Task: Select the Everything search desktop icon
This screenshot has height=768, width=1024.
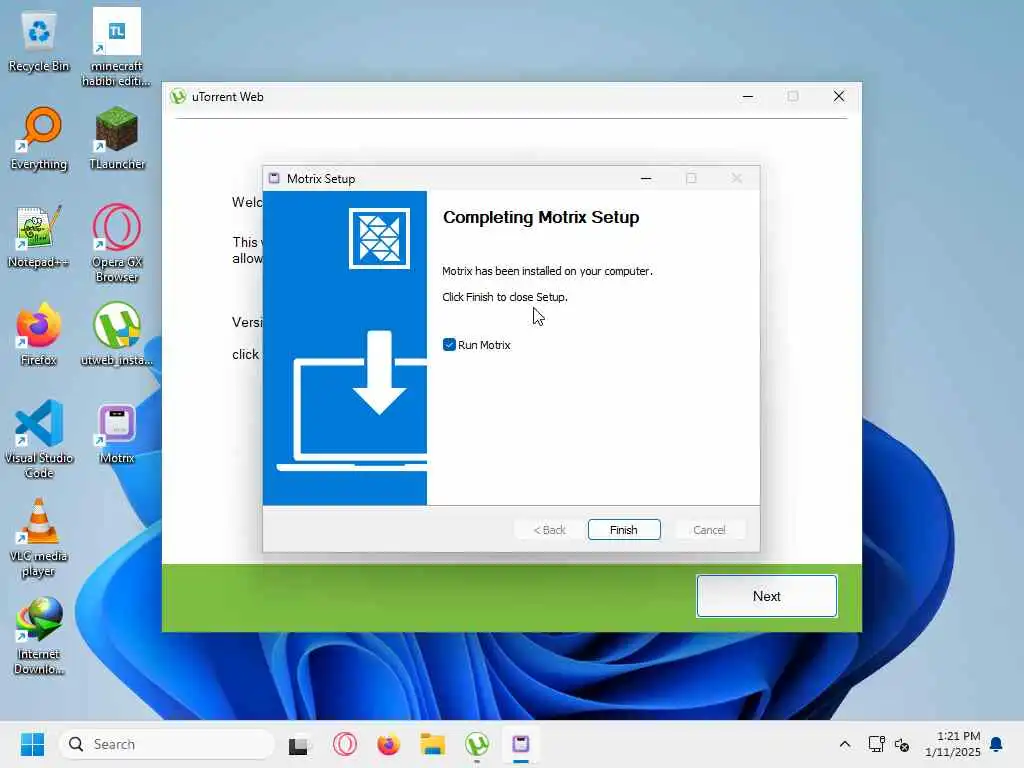Action: 39,138
